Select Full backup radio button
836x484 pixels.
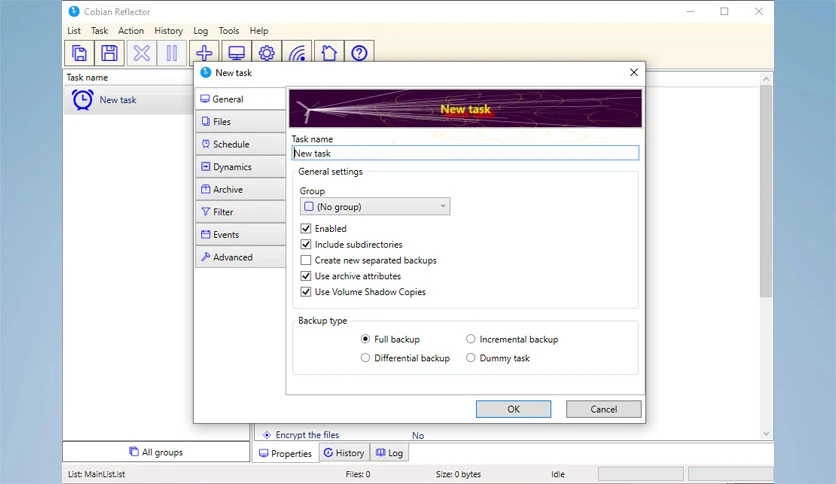(365, 339)
